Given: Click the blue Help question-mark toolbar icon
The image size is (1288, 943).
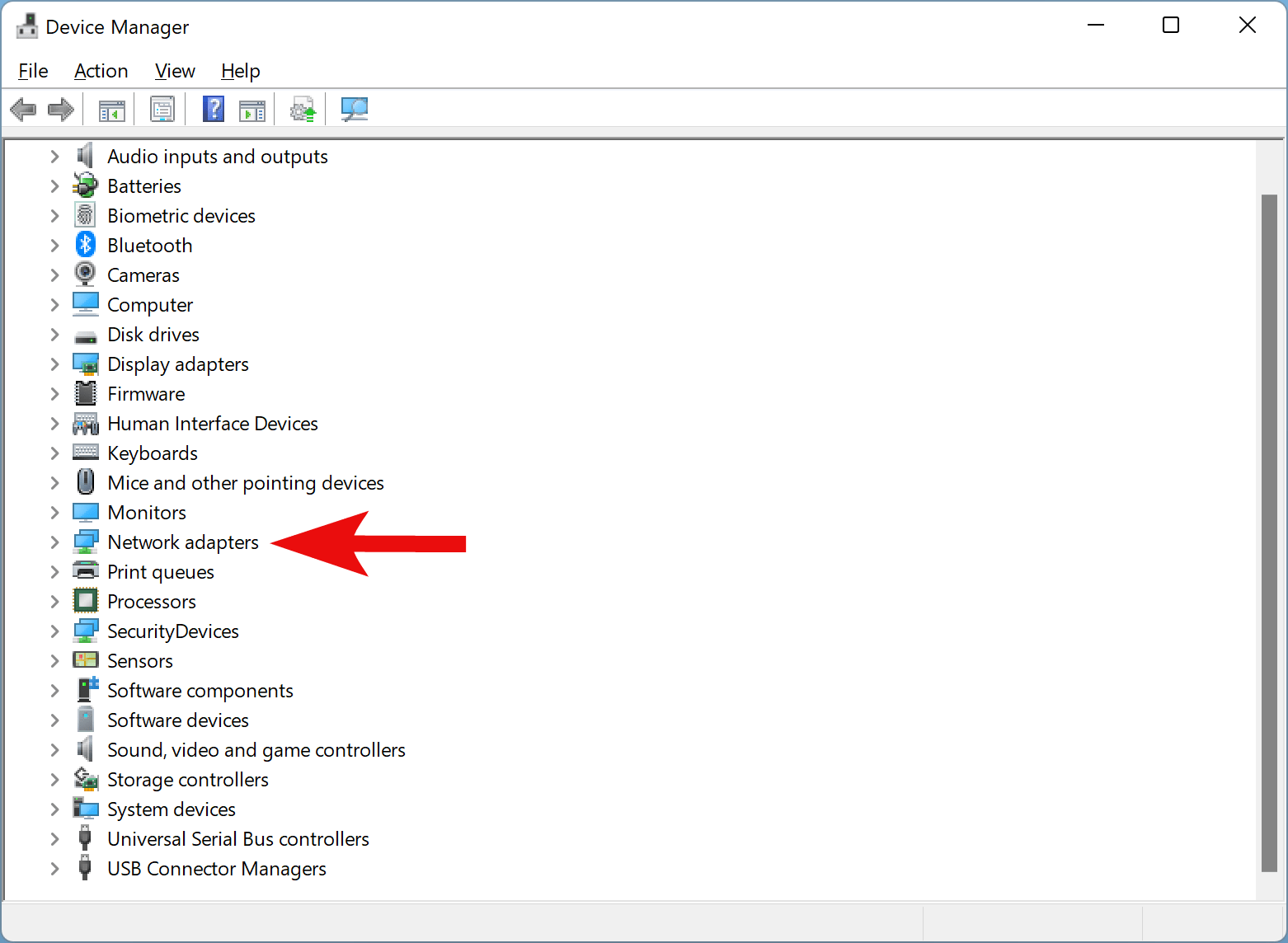Looking at the screenshot, I should 213,109.
